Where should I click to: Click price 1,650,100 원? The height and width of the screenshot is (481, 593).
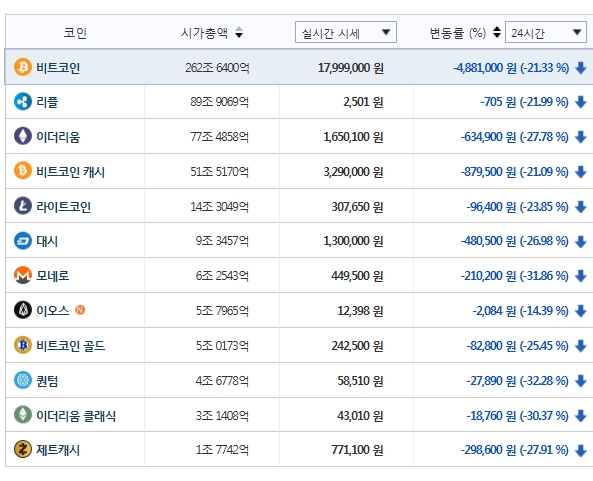click(353, 137)
